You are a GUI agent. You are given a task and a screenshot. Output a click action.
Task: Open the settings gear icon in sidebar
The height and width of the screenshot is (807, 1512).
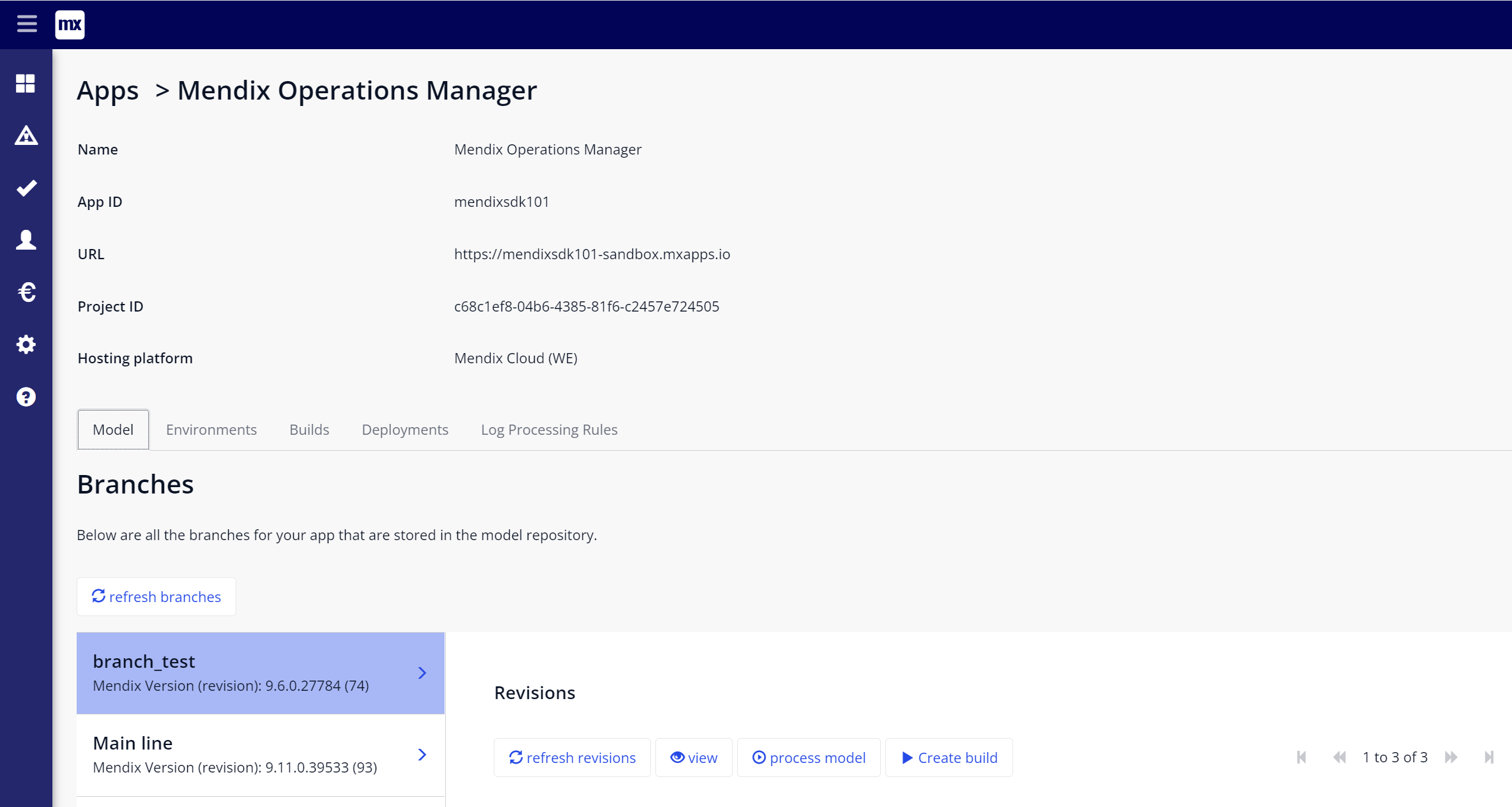pos(26,345)
